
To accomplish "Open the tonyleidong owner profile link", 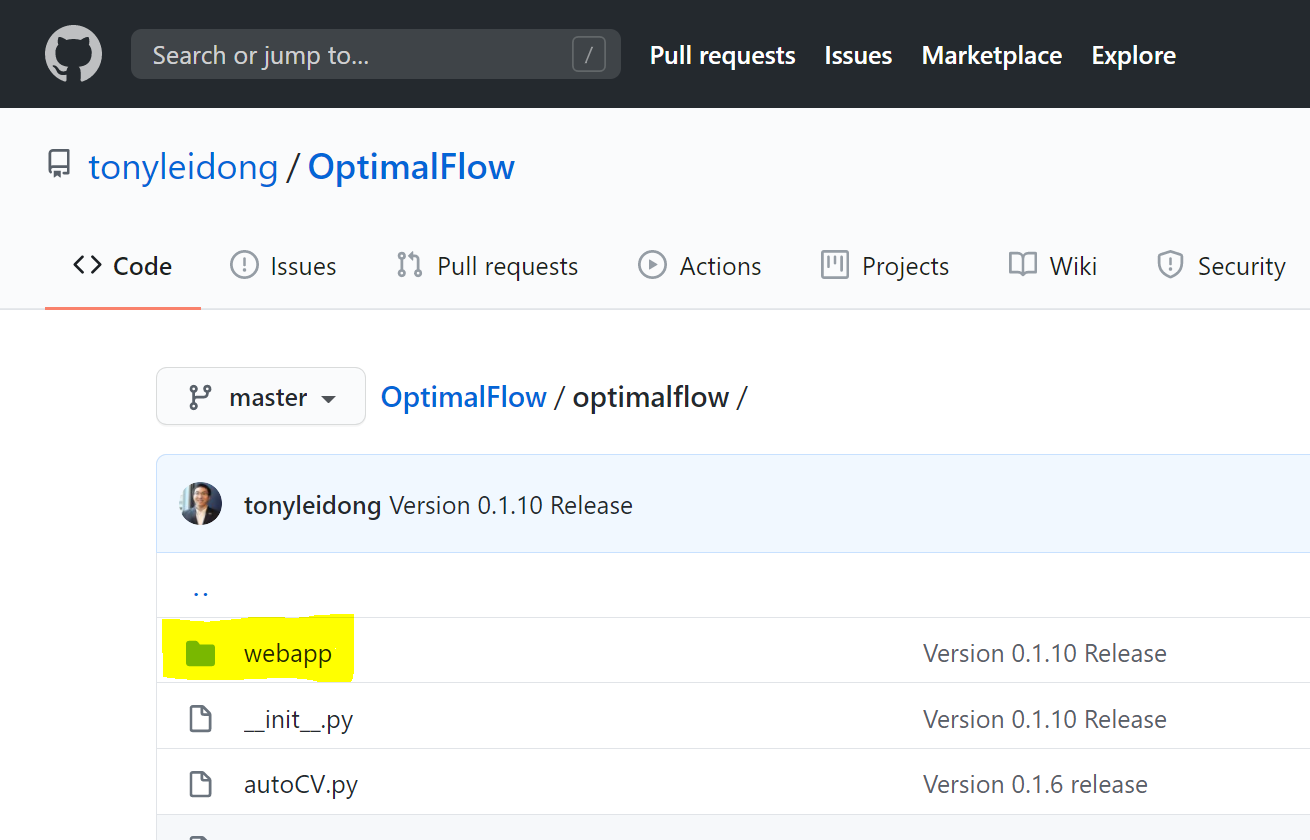I will coord(183,167).
